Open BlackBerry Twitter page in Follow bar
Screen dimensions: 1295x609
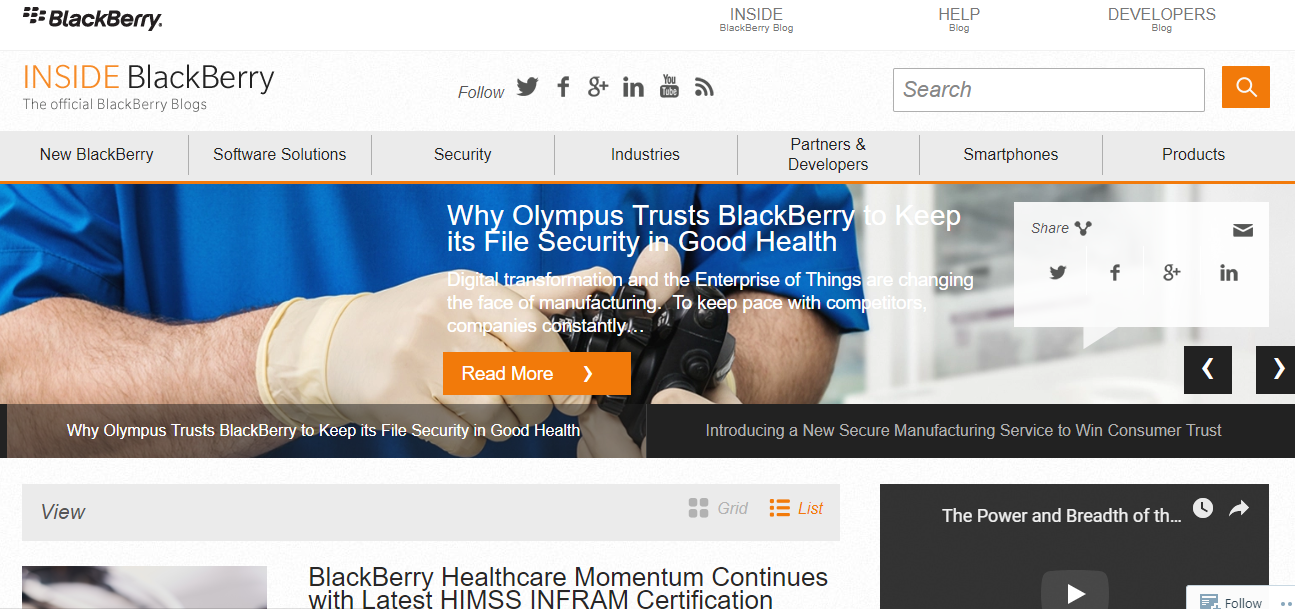(x=528, y=87)
